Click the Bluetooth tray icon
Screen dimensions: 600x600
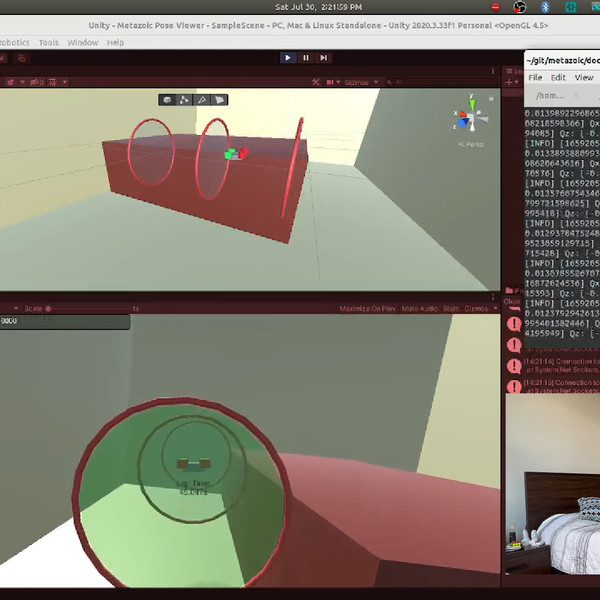point(545,7)
